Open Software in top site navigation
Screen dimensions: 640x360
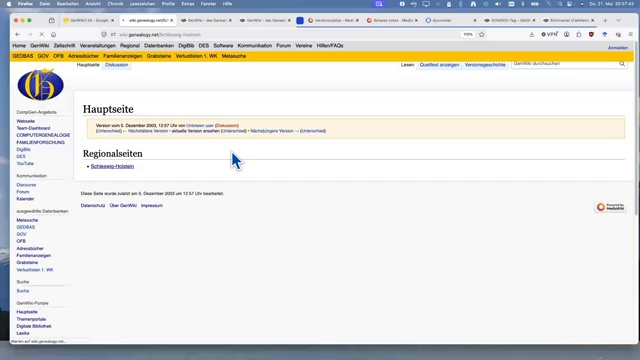[223, 46]
